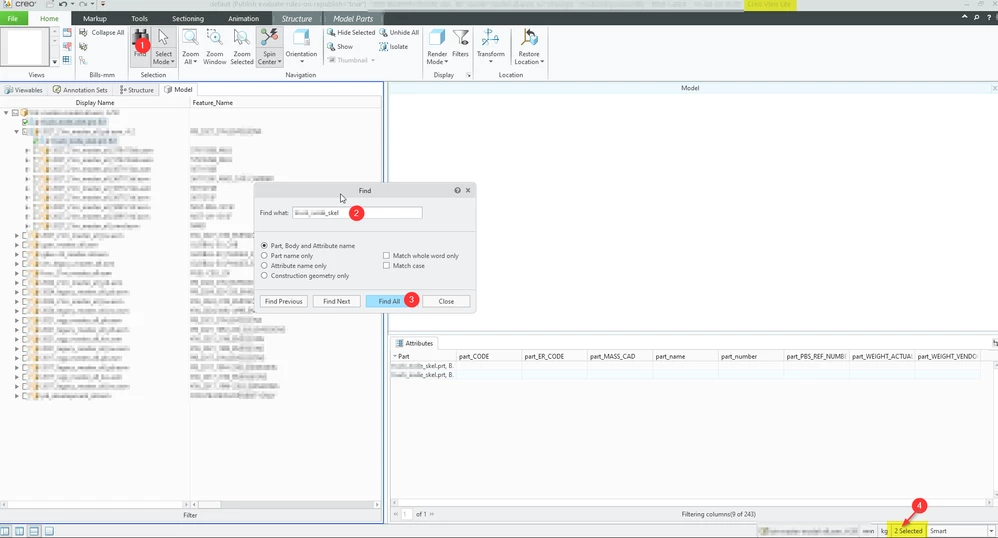Click the Find Previous button
The width and height of the screenshot is (998, 538).
[x=284, y=301]
